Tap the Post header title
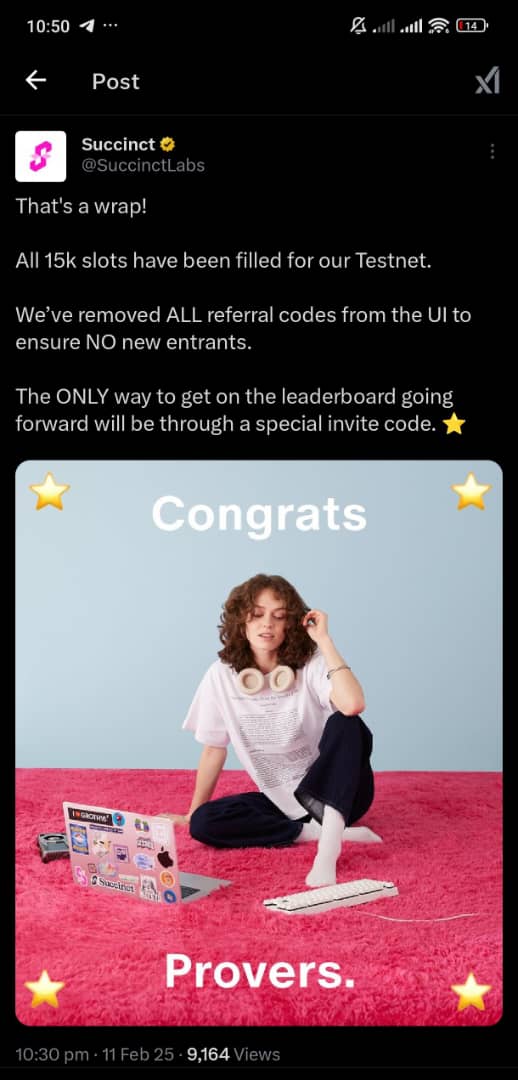Image resolution: width=518 pixels, height=1080 pixels. [x=116, y=81]
